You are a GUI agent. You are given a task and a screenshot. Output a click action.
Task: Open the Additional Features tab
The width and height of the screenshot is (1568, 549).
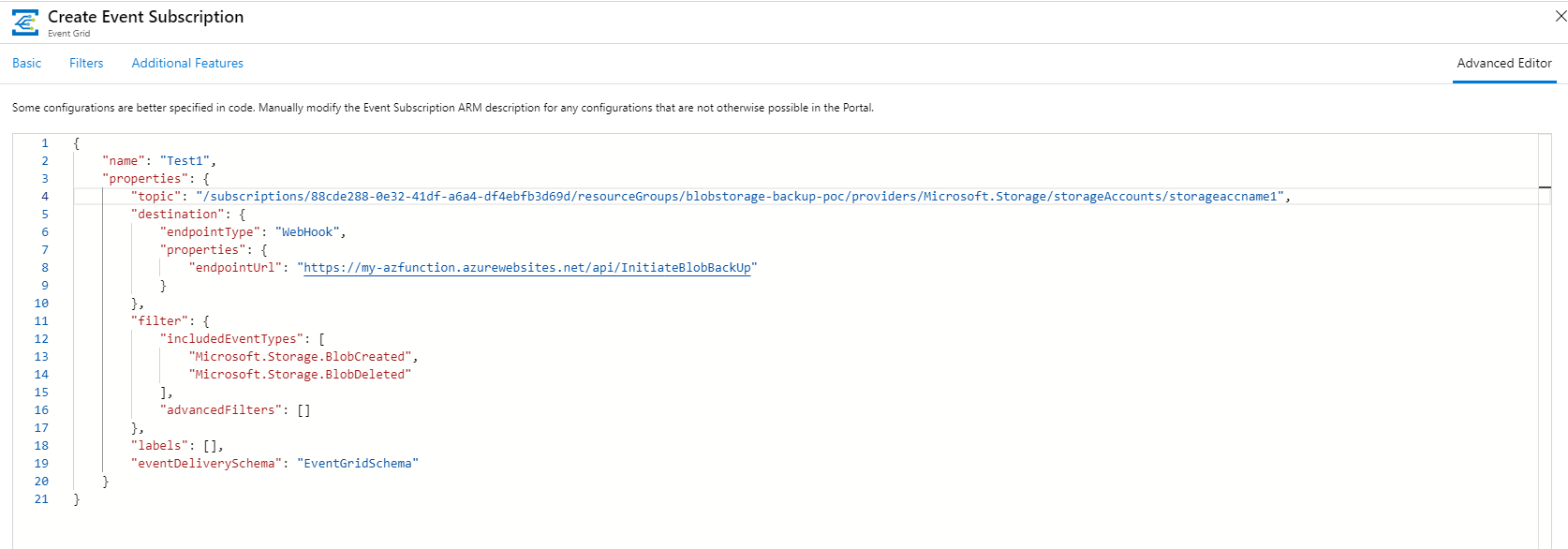coord(187,63)
